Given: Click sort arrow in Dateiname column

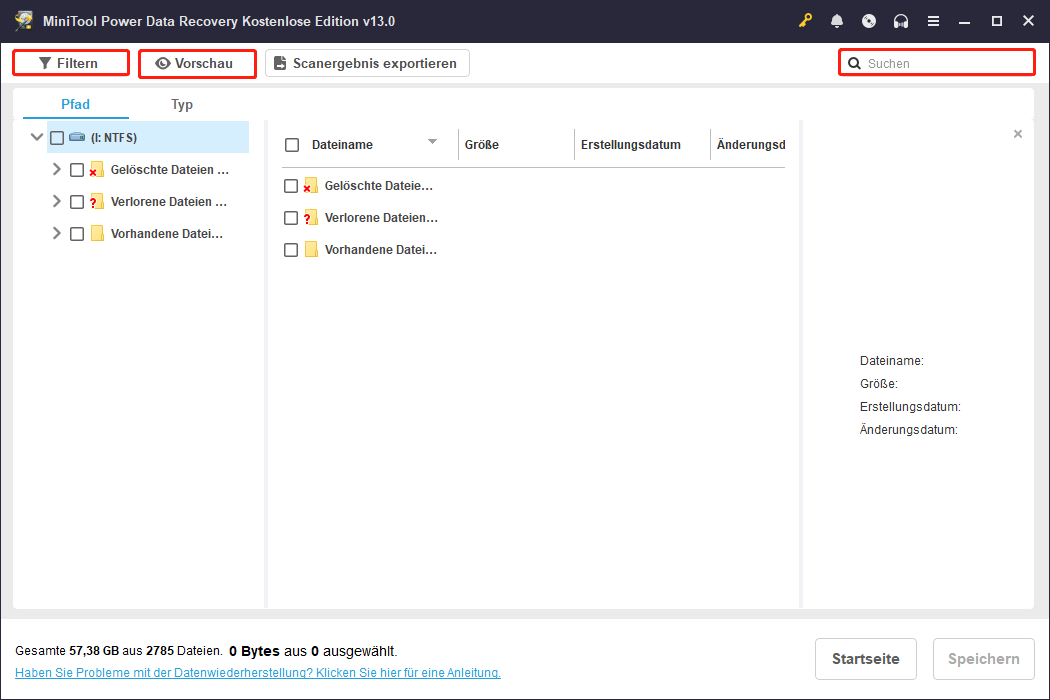Looking at the screenshot, I should (432, 141).
